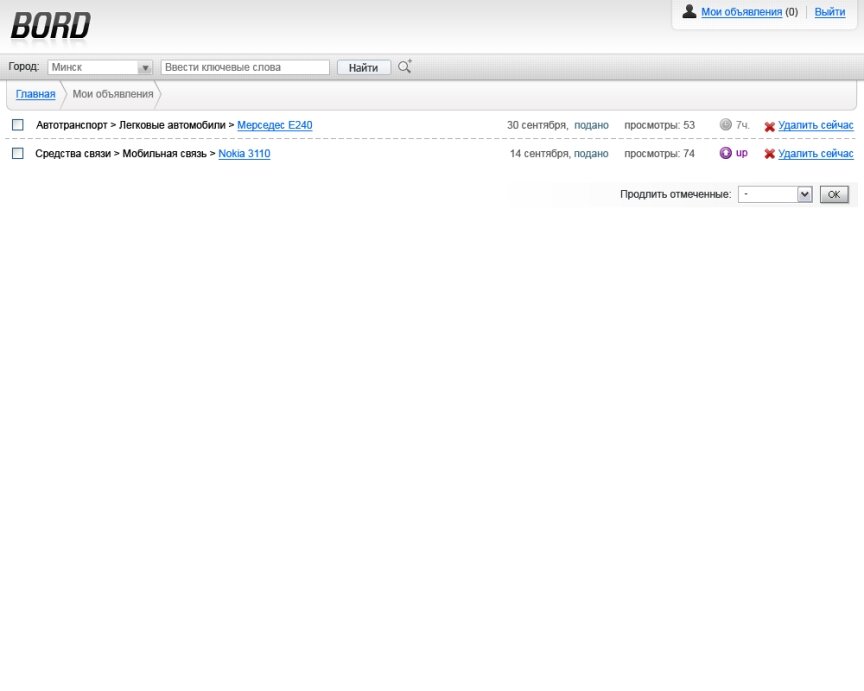Focus the keyword search input field
This screenshot has height=691, width=864.
(245, 67)
